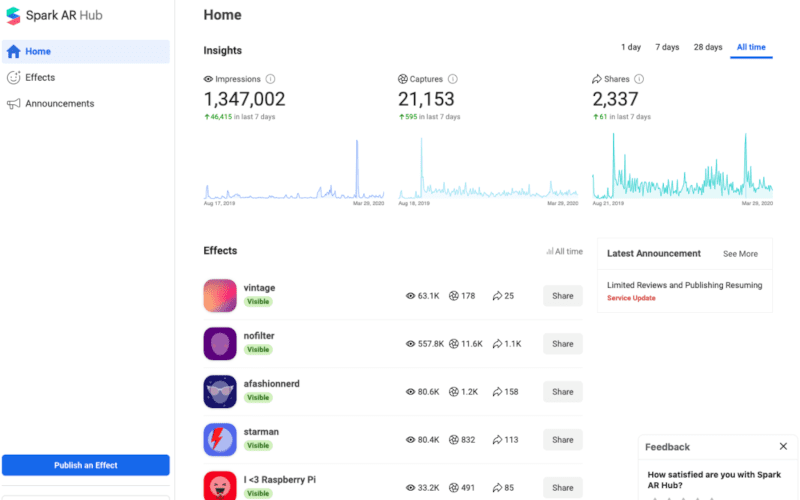Click Share for the nofilter effect
This screenshot has height=500, width=800.
pyautogui.click(x=563, y=344)
